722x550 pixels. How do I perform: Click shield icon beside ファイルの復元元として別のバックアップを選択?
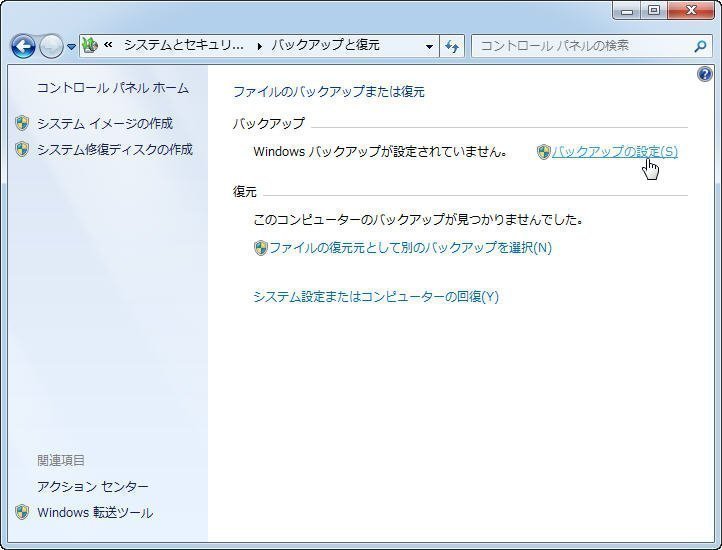pos(261,248)
